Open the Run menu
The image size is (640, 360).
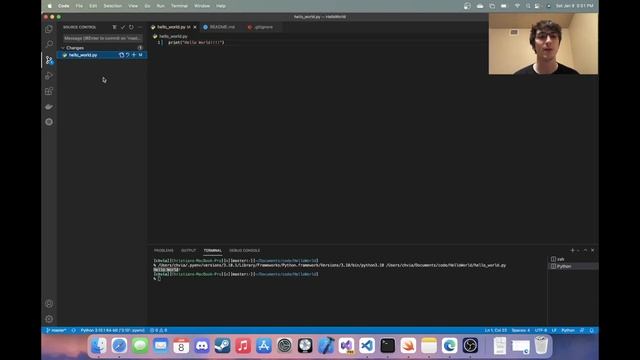click(x=160, y=6)
